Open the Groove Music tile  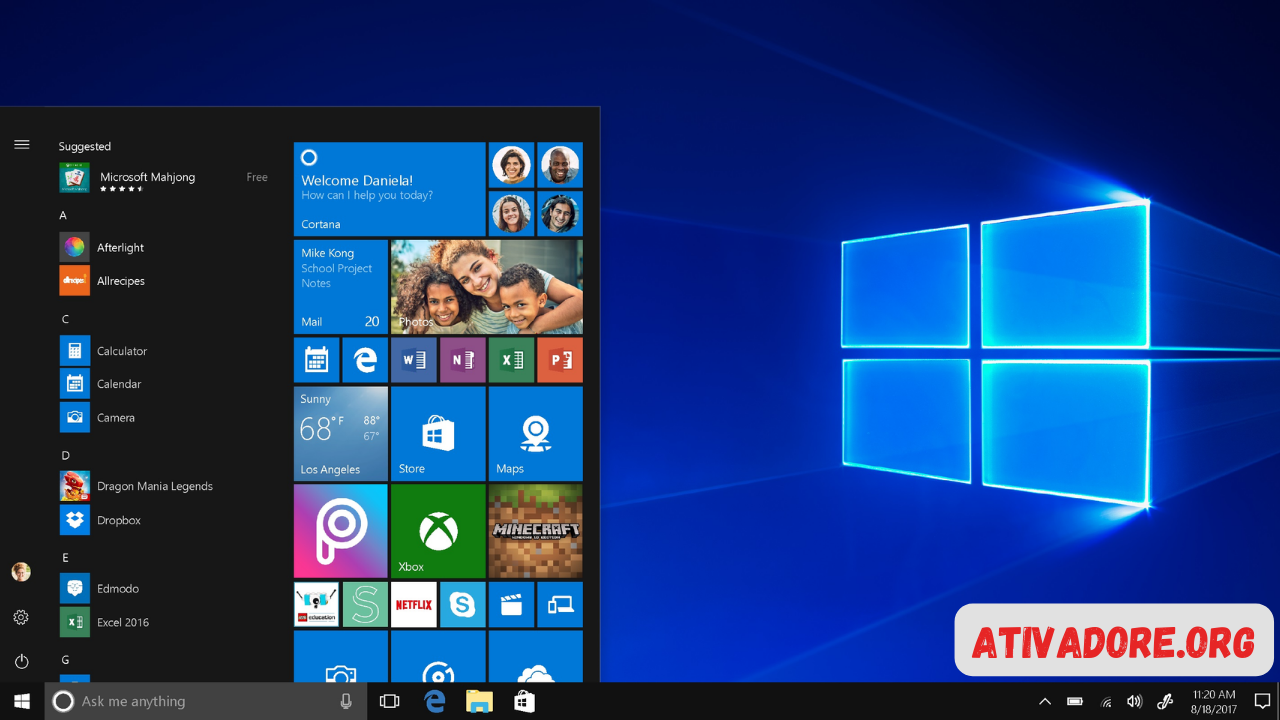pyautogui.click(x=438, y=656)
